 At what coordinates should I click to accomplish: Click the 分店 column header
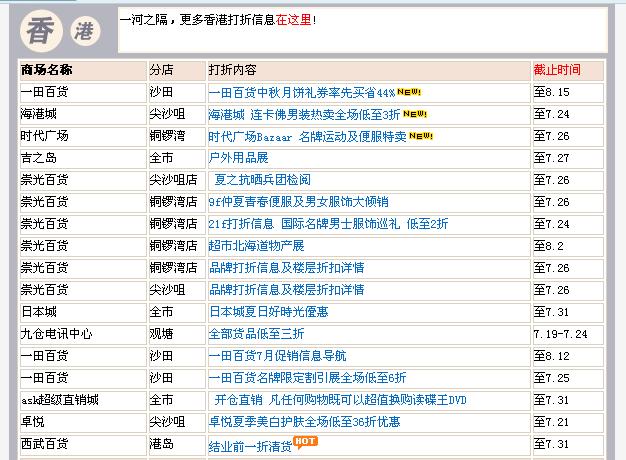177,70
